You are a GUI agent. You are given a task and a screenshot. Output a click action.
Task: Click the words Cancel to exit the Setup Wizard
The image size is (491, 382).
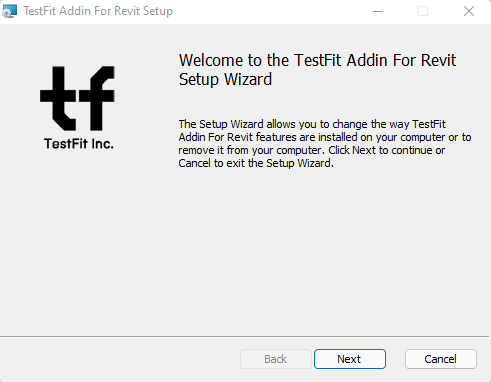[x=256, y=163]
